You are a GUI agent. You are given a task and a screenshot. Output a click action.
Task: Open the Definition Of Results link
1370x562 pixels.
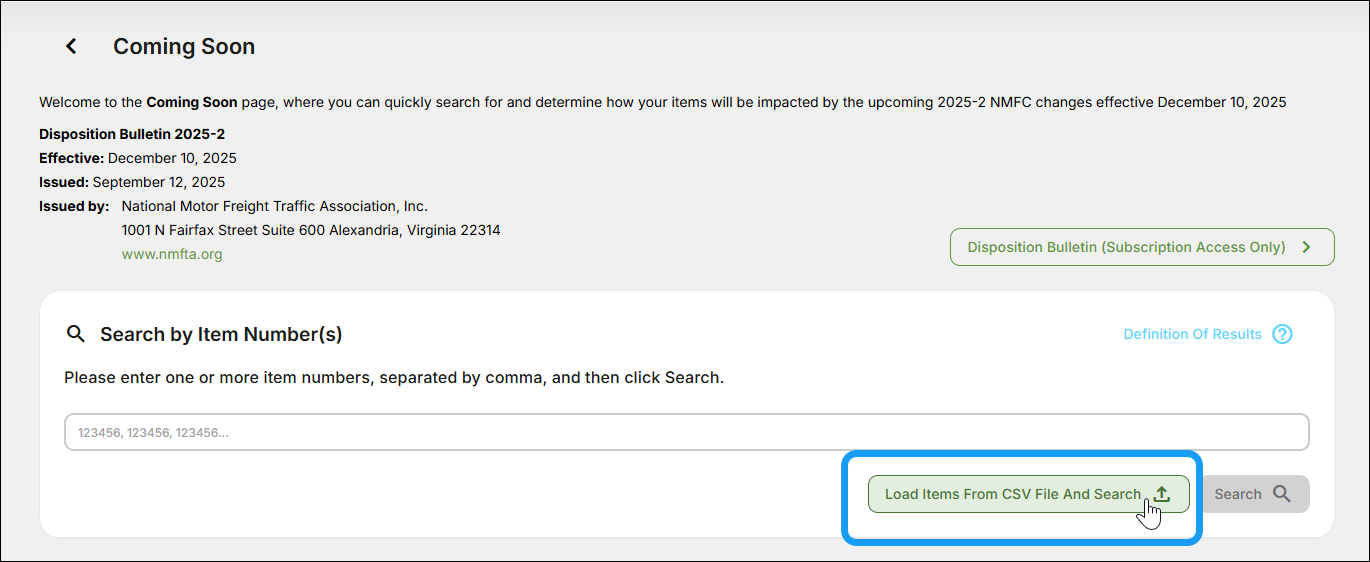pyautogui.click(x=1192, y=334)
